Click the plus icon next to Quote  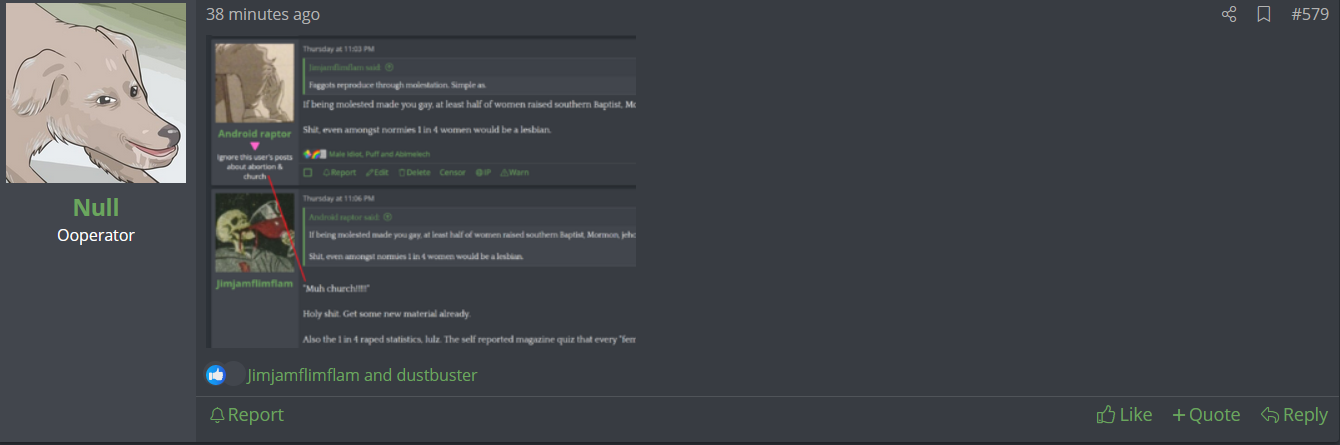point(1179,415)
